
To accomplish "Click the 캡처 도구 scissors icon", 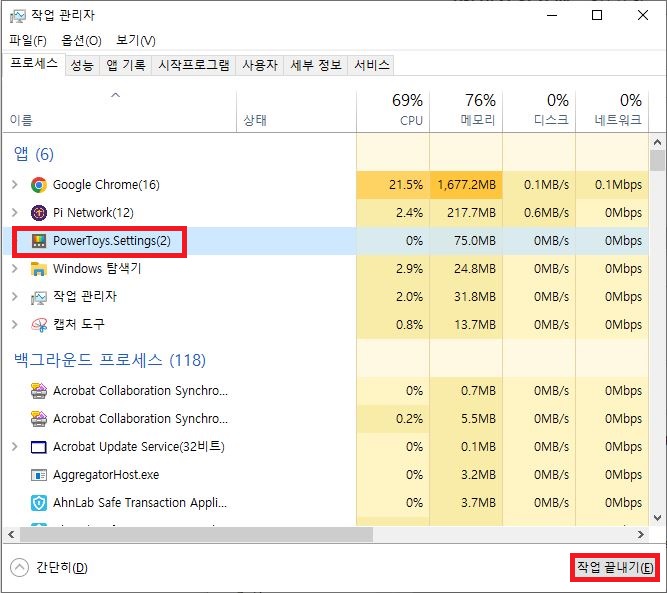I will tap(39, 325).
